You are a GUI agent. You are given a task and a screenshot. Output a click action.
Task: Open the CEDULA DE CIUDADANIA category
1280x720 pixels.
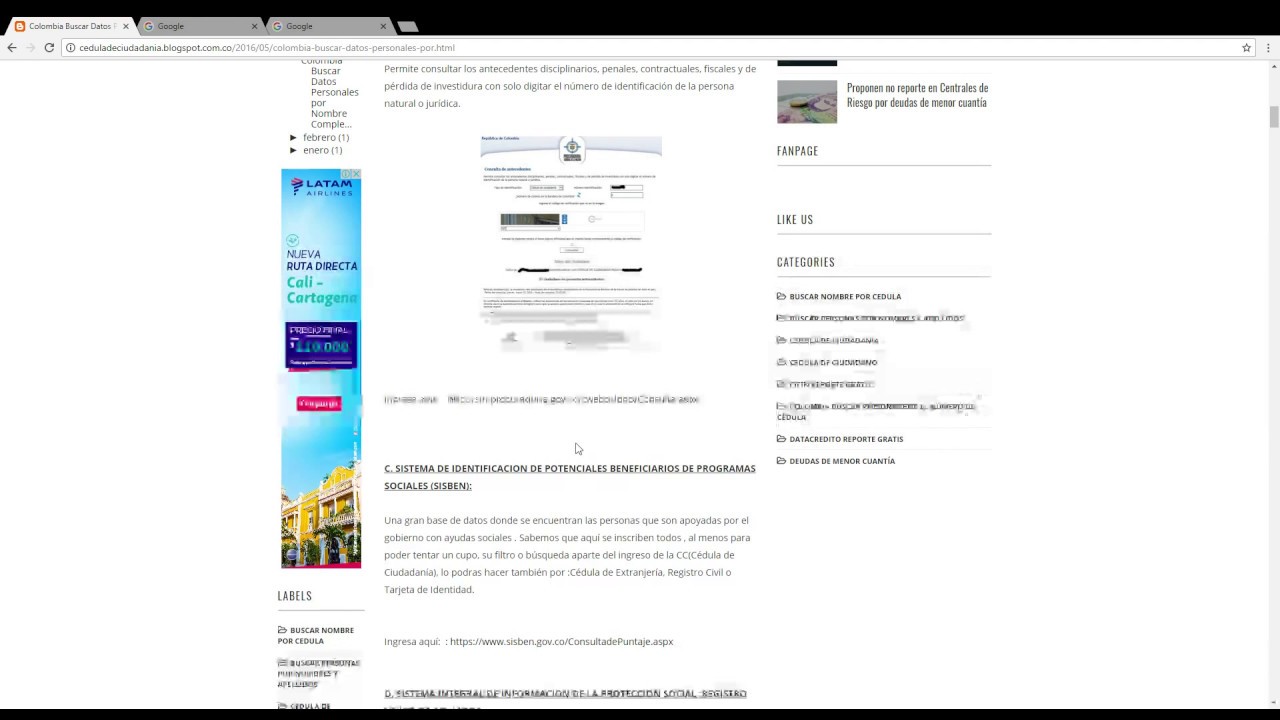click(833, 340)
